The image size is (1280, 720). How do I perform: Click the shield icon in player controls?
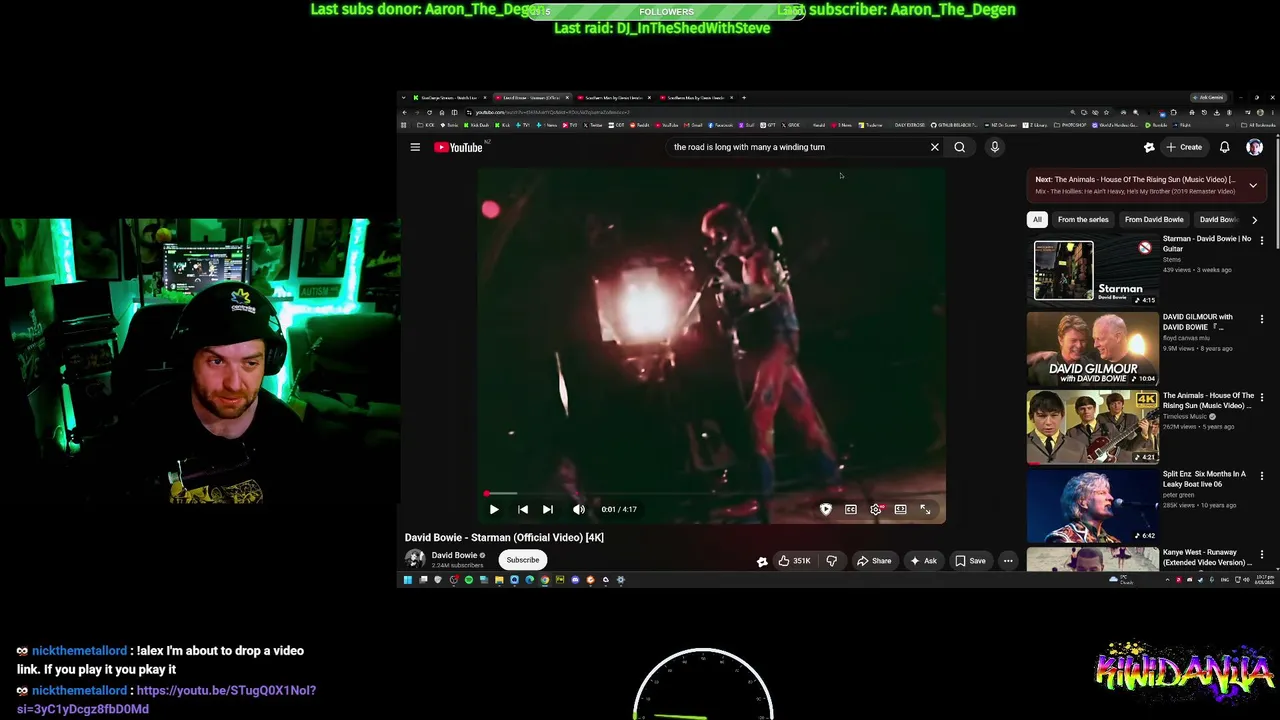coord(826,509)
